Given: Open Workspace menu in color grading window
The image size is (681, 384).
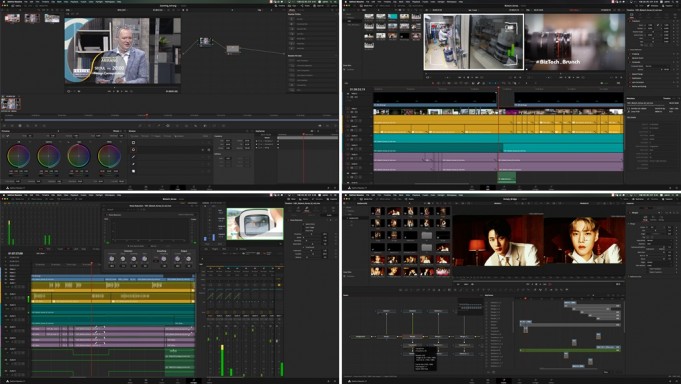Looking at the screenshot, I should click(110, 2).
